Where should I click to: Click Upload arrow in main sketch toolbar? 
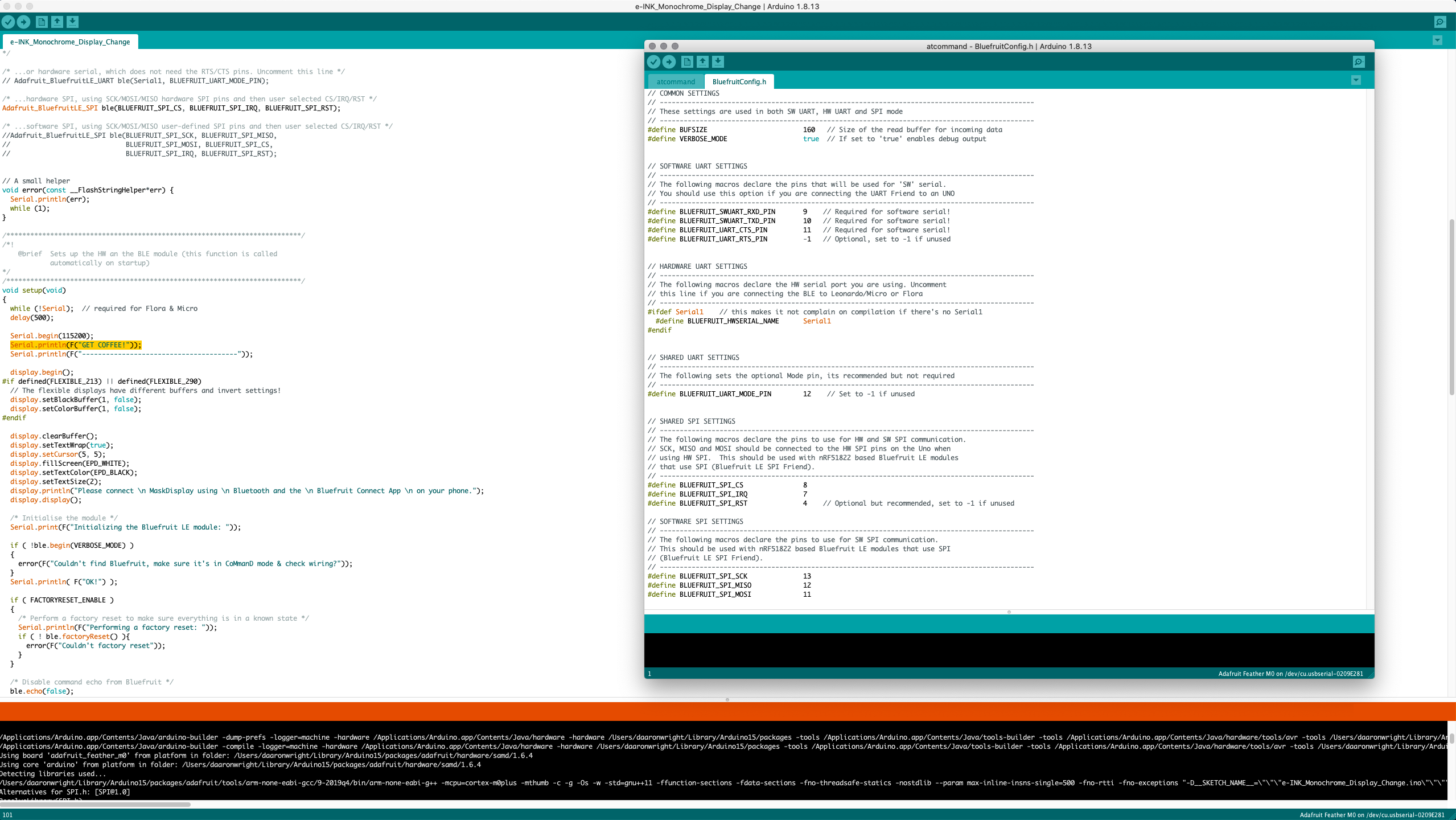point(24,22)
